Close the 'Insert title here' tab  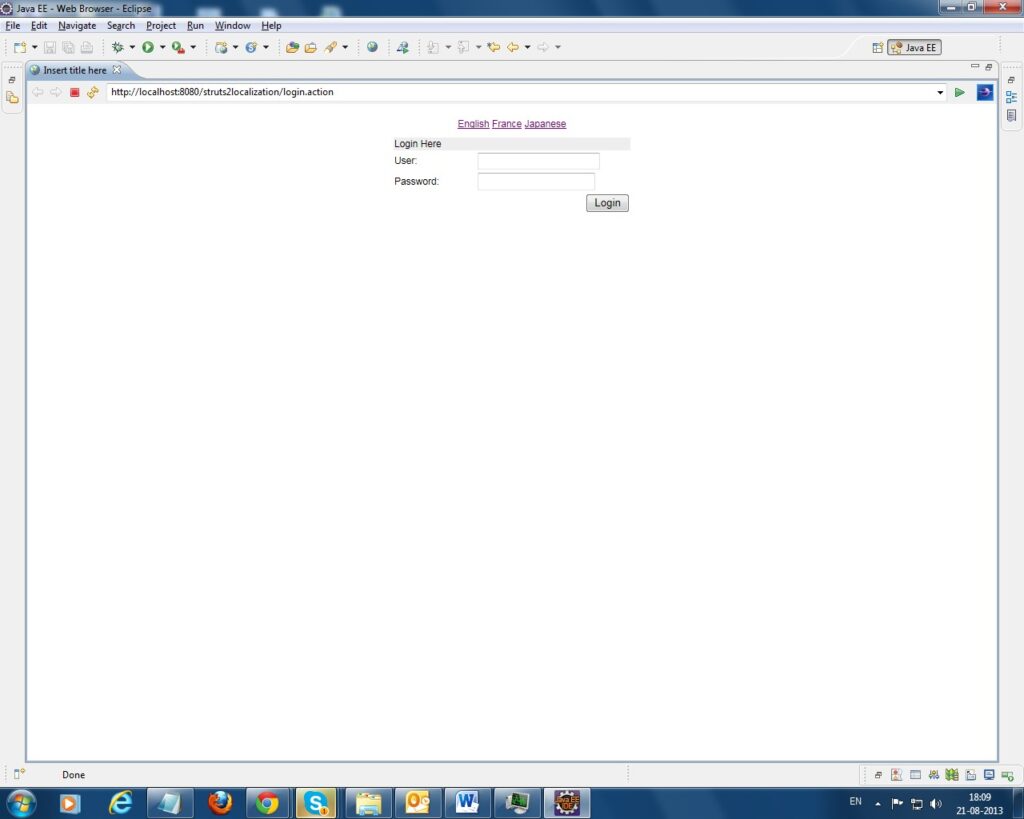(116, 70)
